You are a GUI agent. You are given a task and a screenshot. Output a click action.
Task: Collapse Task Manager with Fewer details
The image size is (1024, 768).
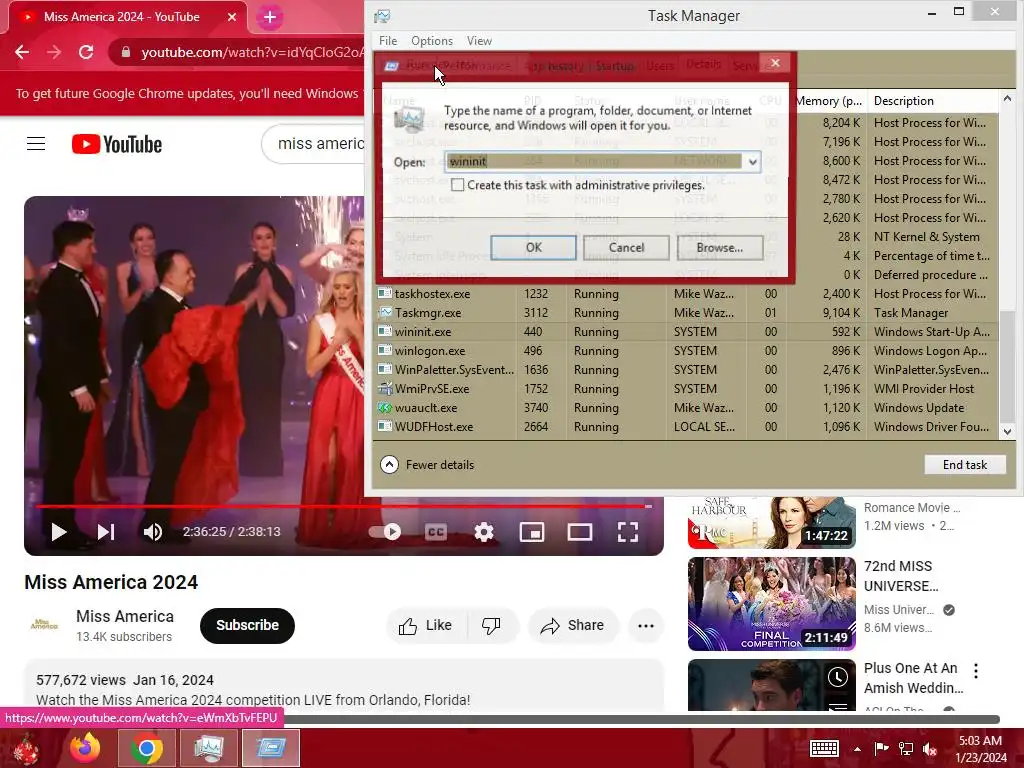[x=427, y=465]
